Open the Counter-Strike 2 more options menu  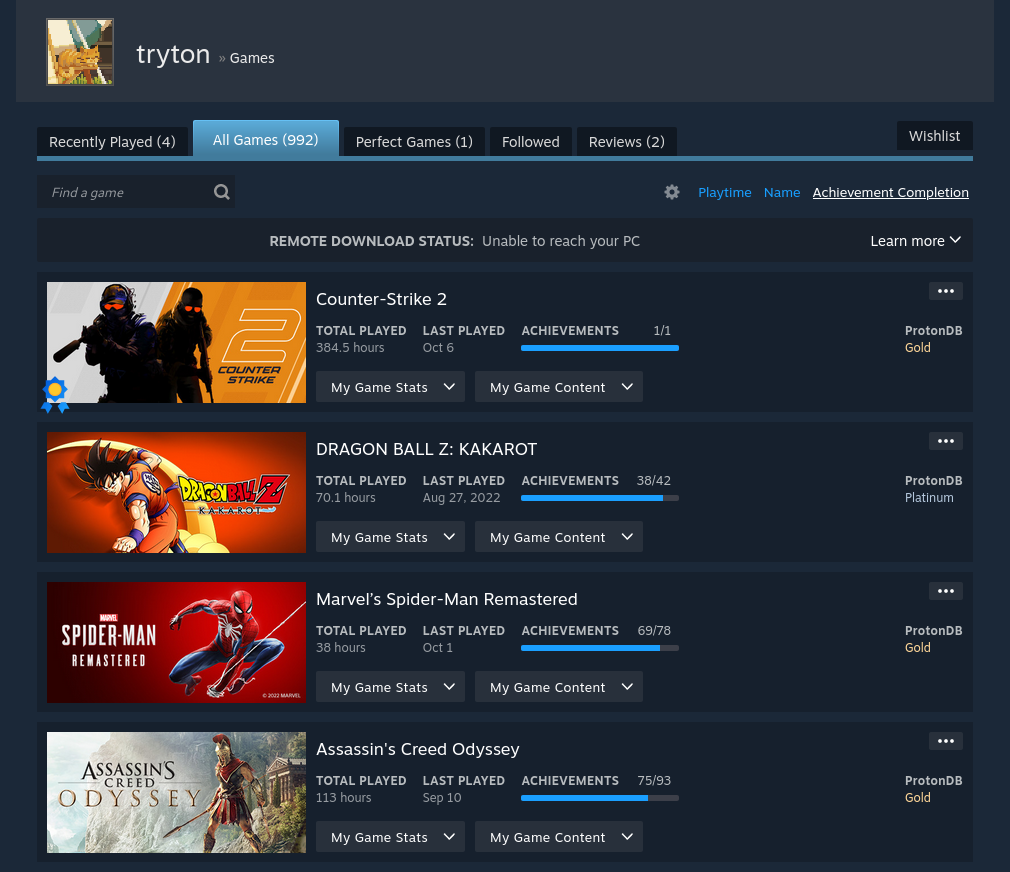[x=946, y=291]
